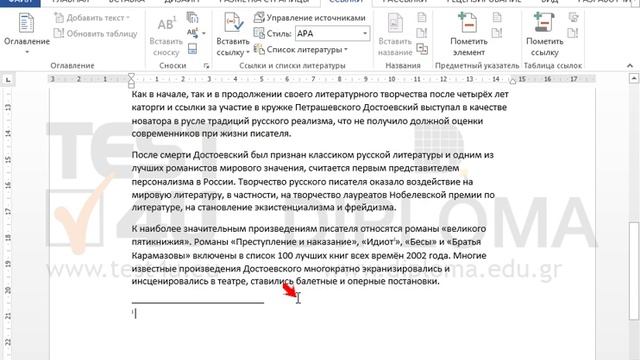Switch to the ВИД ribbon tab

pyautogui.click(x=550, y=2)
